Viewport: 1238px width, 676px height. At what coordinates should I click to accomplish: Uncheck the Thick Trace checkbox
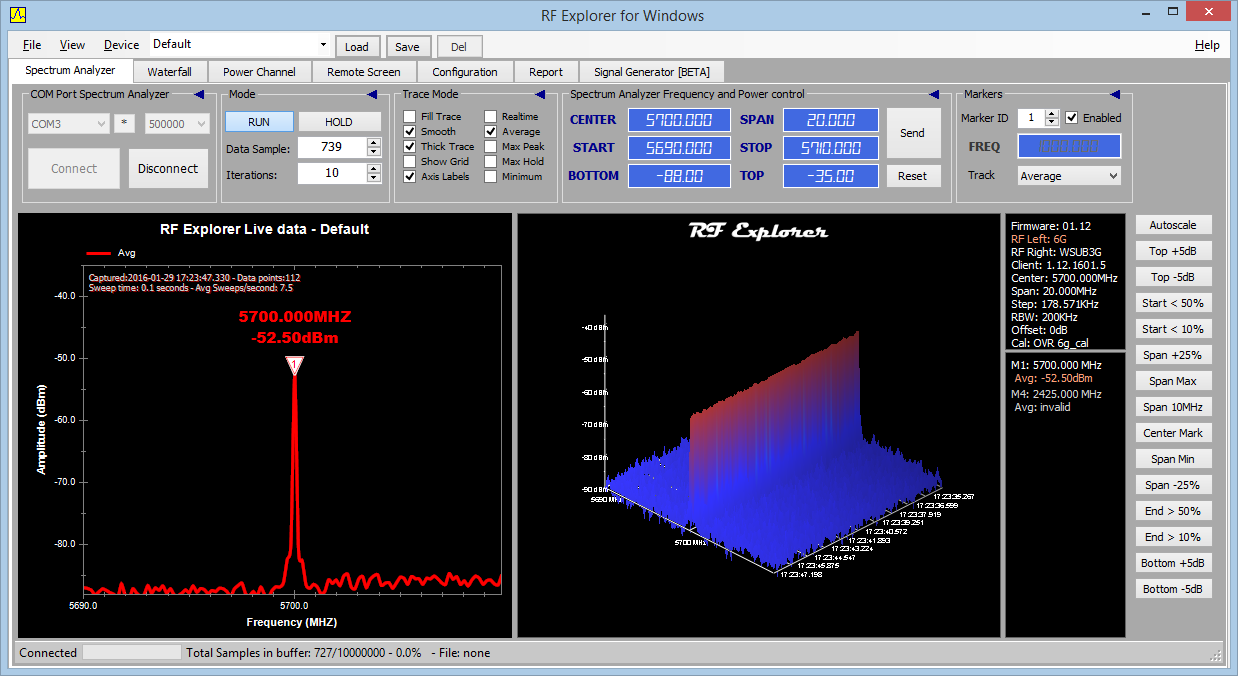[410, 147]
